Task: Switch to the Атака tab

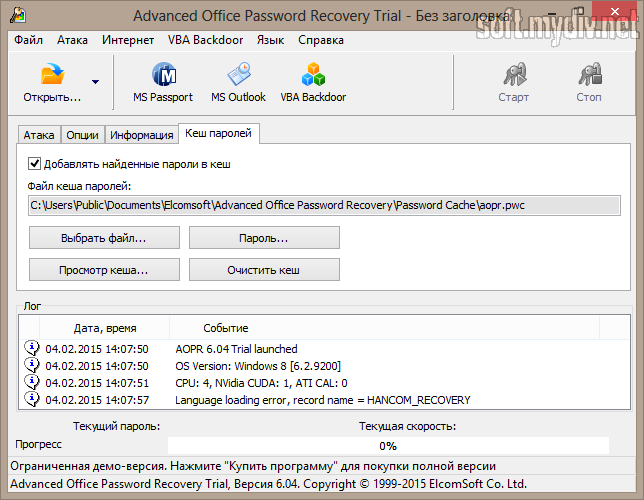Action: (x=39, y=135)
